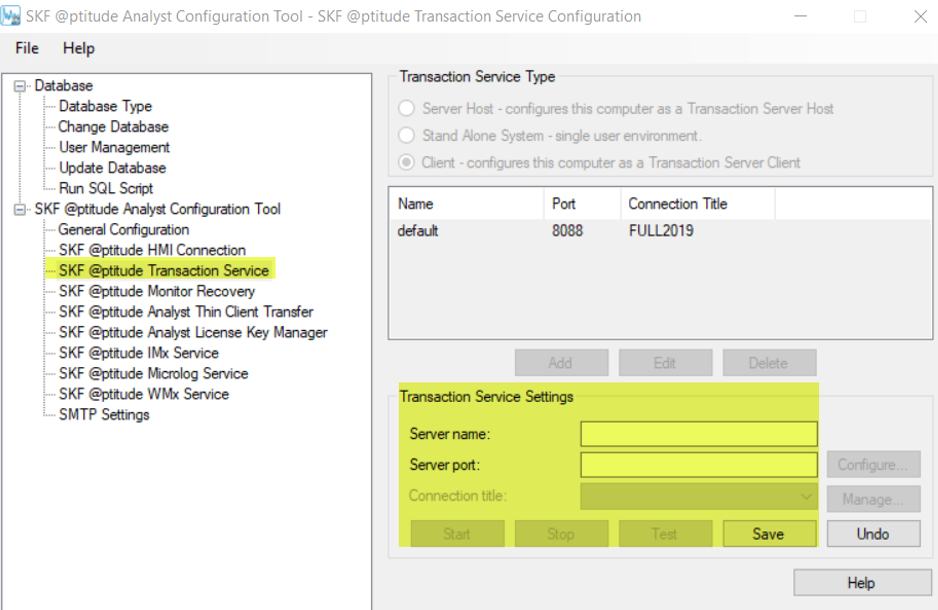Focus the Server name input field

tap(699, 434)
